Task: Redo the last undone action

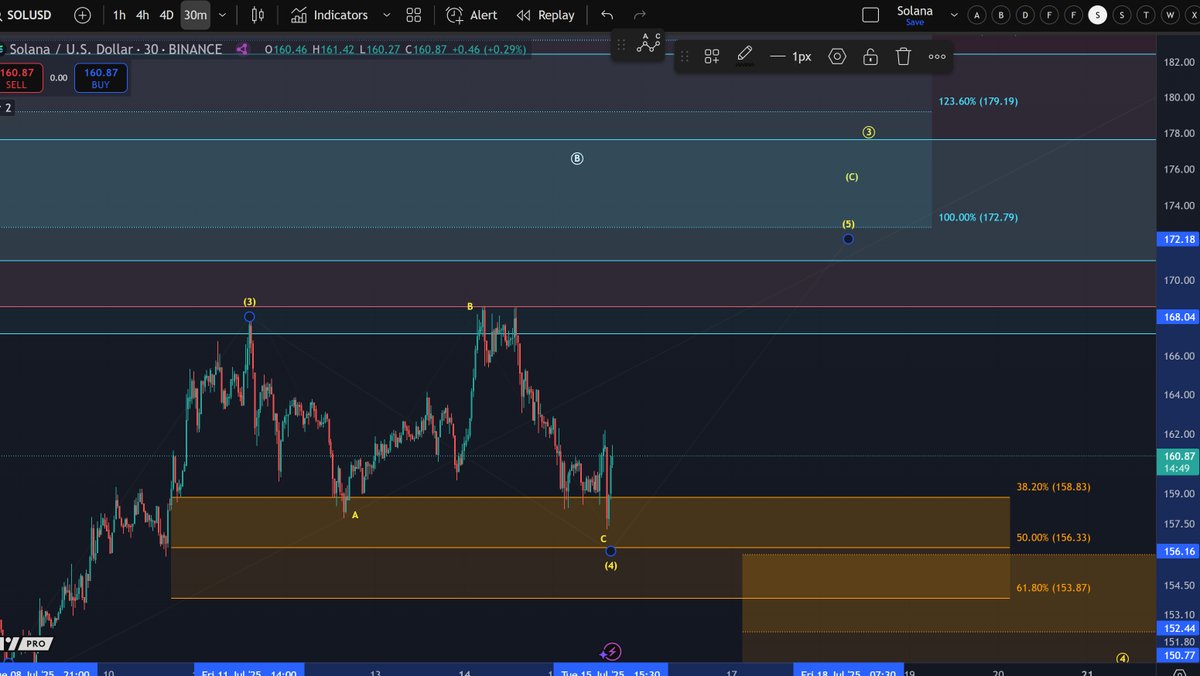Action: pos(640,15)
